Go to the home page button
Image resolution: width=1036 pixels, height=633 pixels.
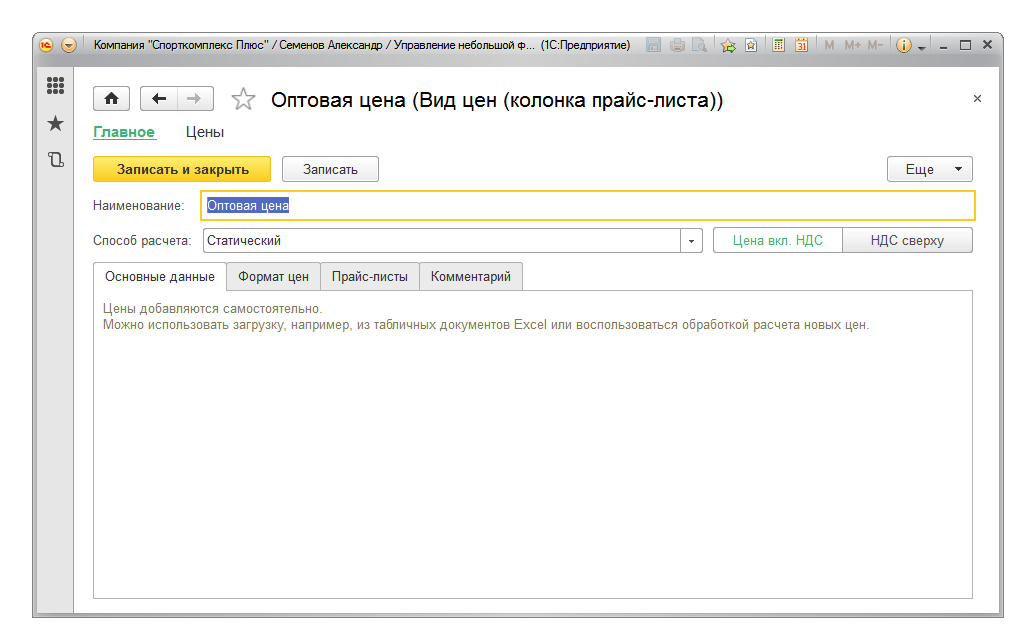point(112,99)
